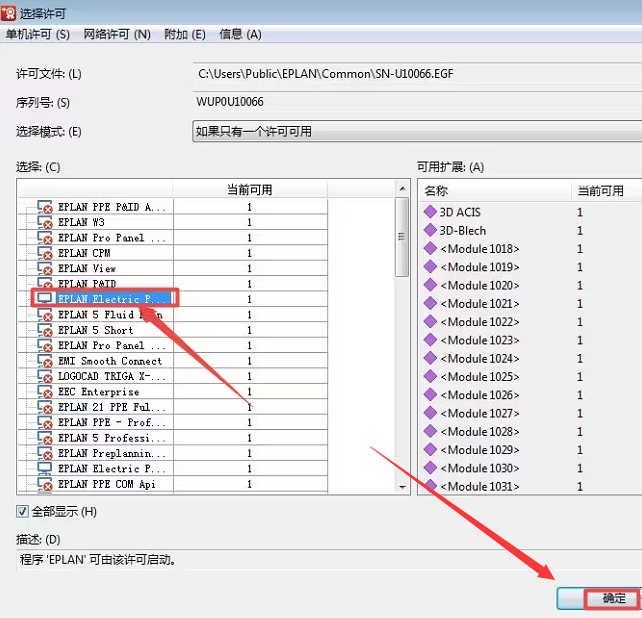
Task: Click the diamond icon for Module 1026
Action: click(430, 394)
